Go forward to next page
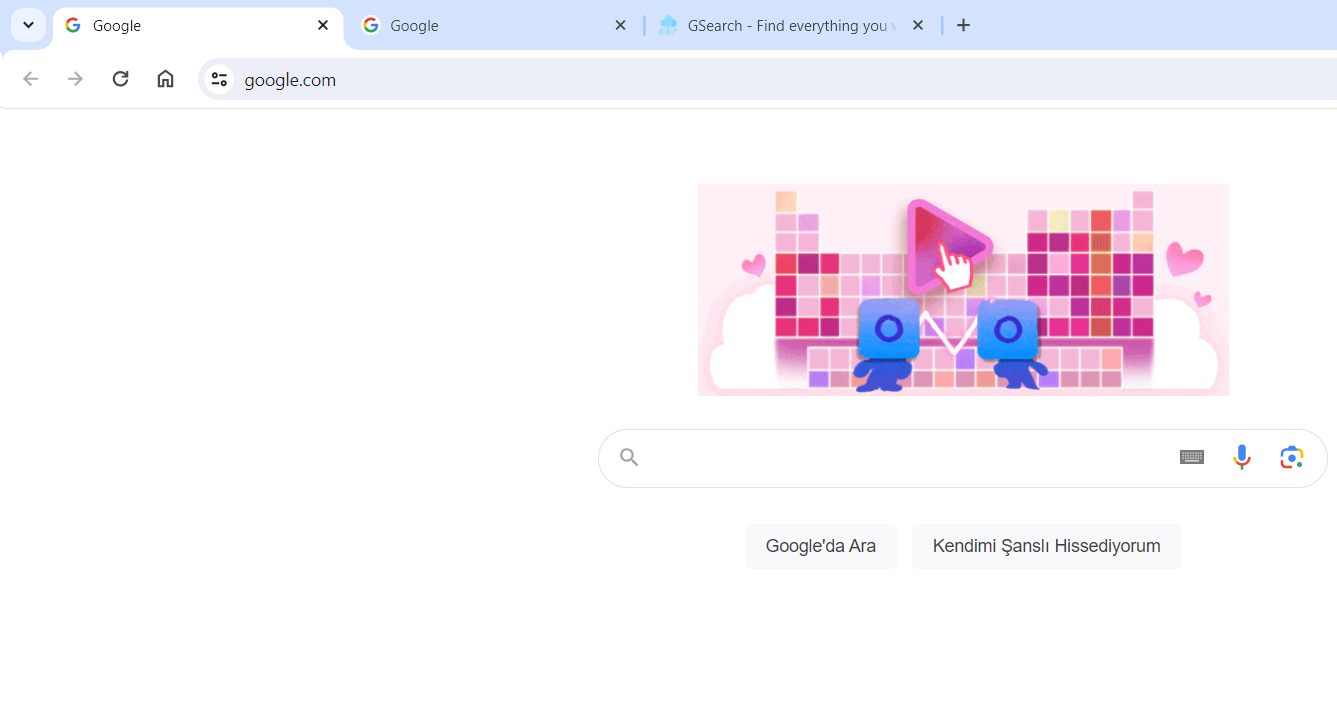The image size is (1337, 710). point(75,79)
